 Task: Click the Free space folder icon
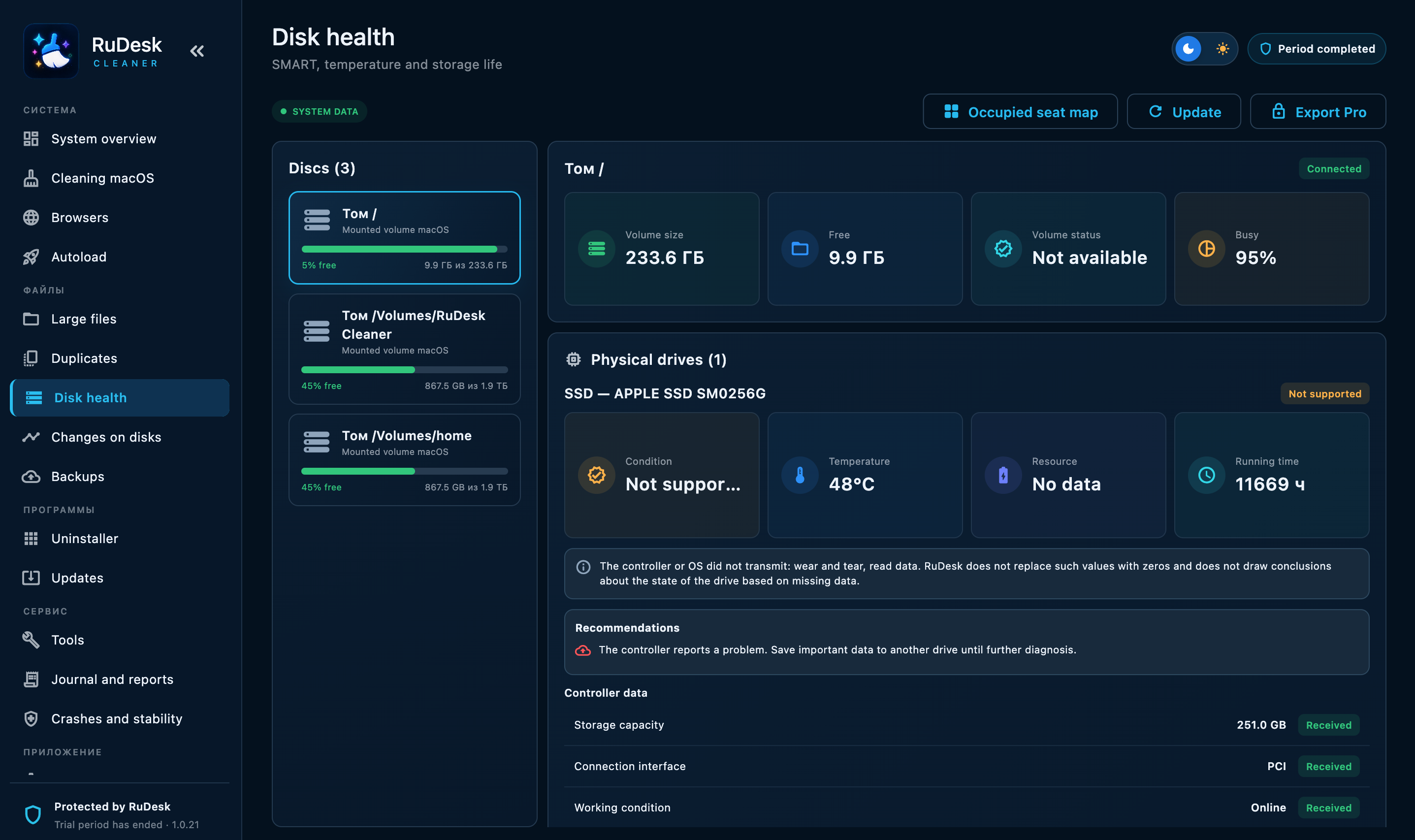point(800,249)
